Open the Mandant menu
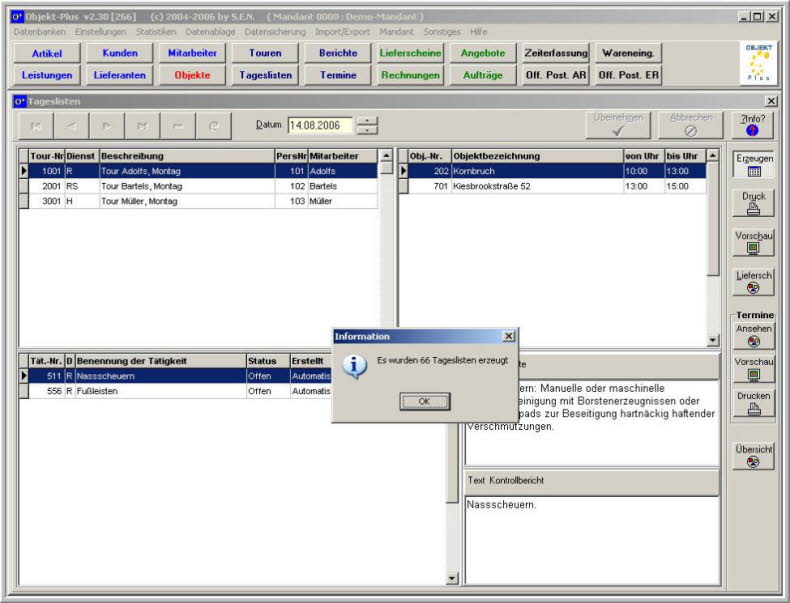 pos(397,32)
